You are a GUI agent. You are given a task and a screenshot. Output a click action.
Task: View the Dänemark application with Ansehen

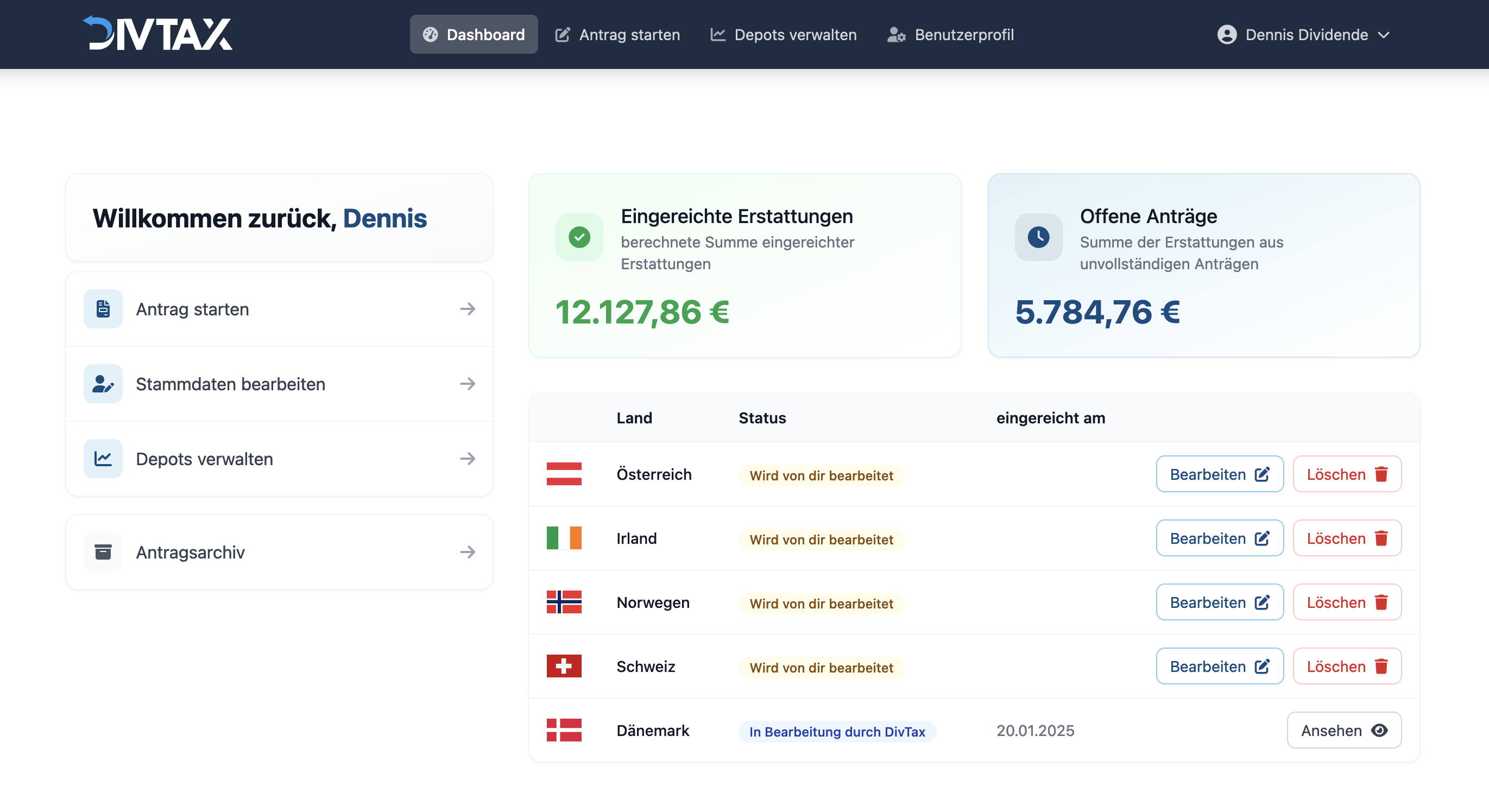1344,731
